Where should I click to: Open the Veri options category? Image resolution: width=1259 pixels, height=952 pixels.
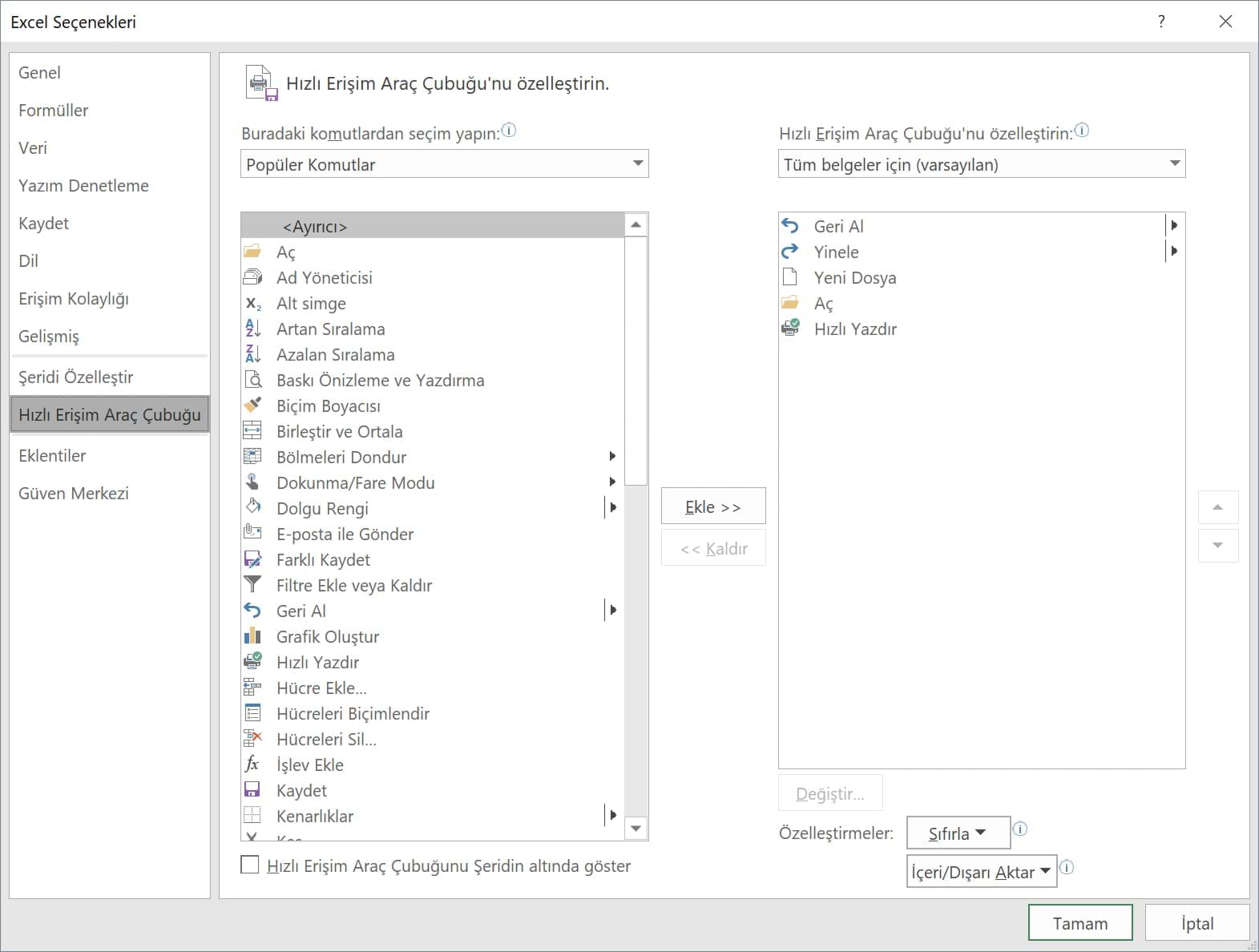(x=110, y=147)
